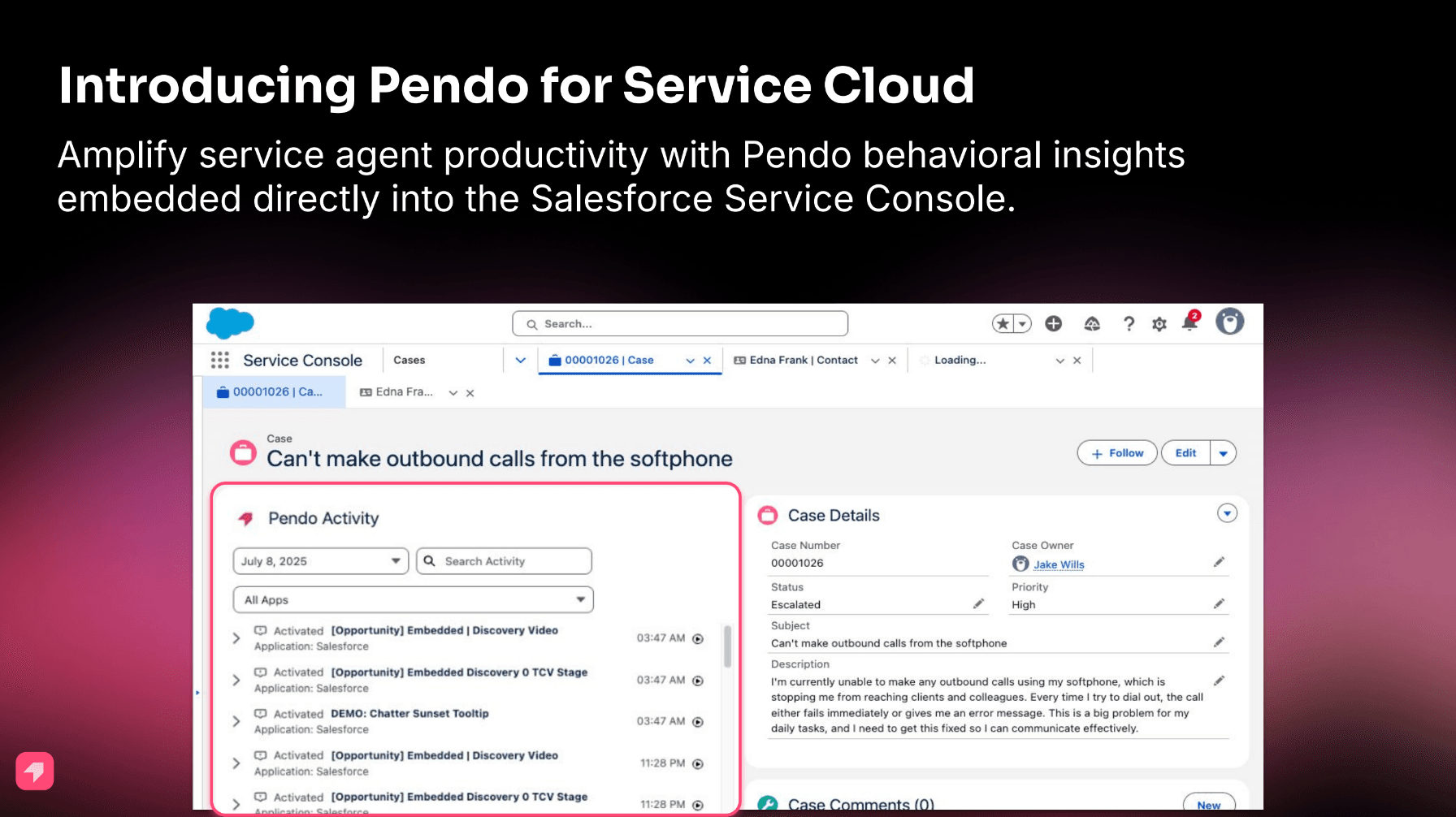Click the global create plus icon
Image resolution: width=1456 pixels, height=817 pixels.
coord(1054,324)
